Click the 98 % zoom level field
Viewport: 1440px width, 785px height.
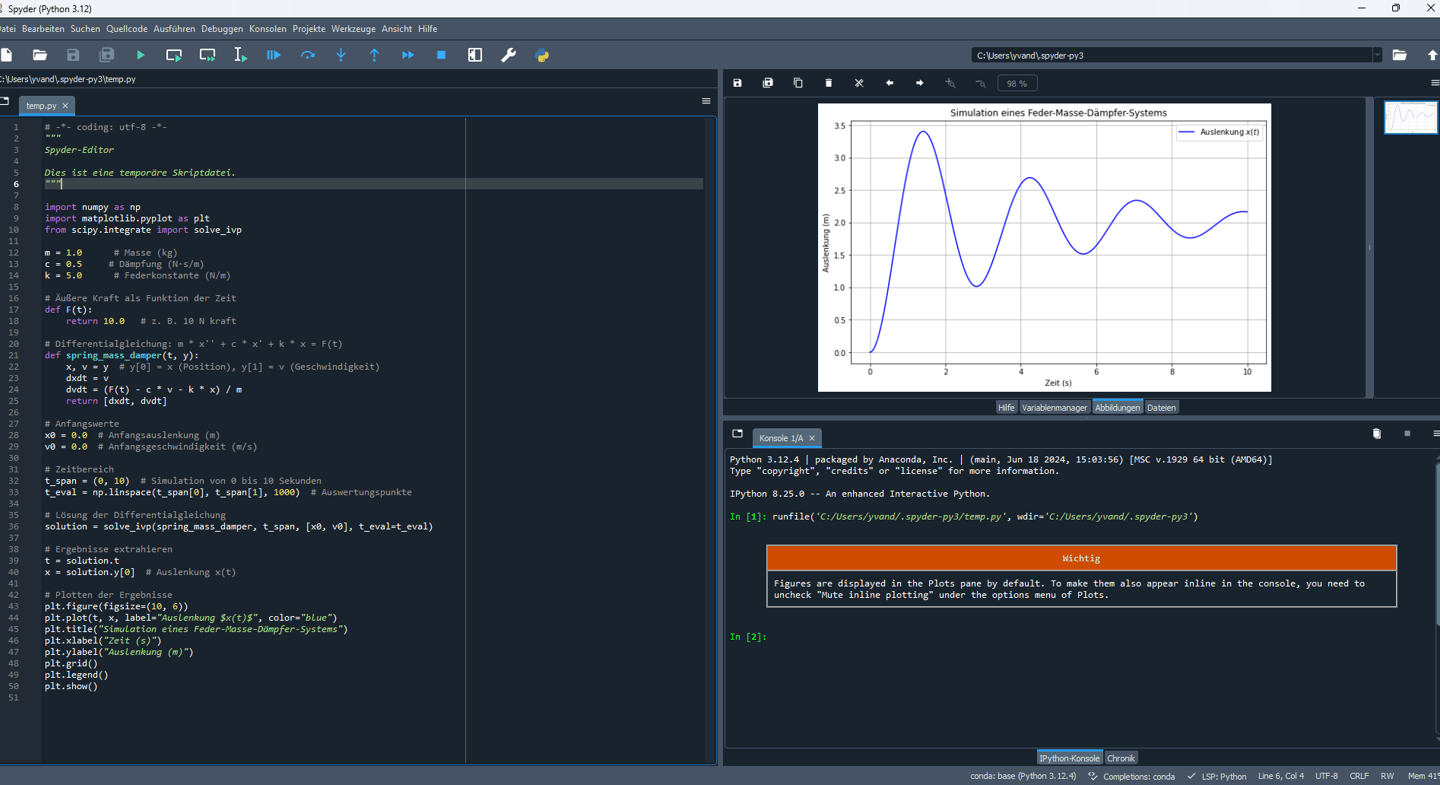pyautogui.click(x=1017, y=84)
